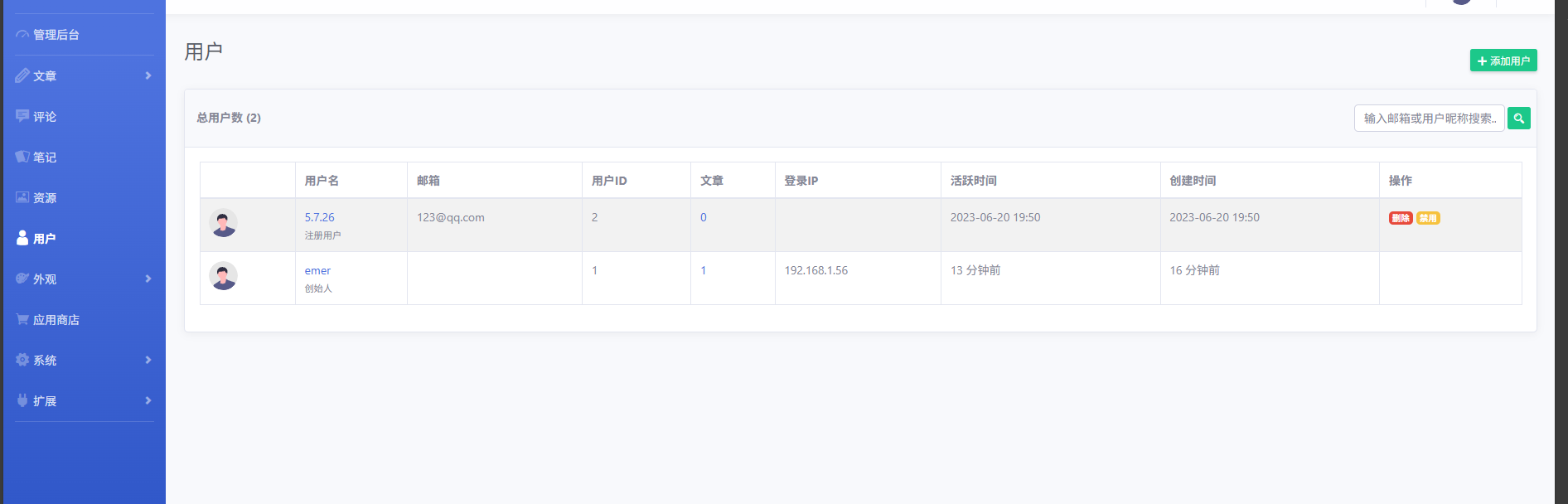Click the dashboard gauge icon beside 管理后台

22,35
